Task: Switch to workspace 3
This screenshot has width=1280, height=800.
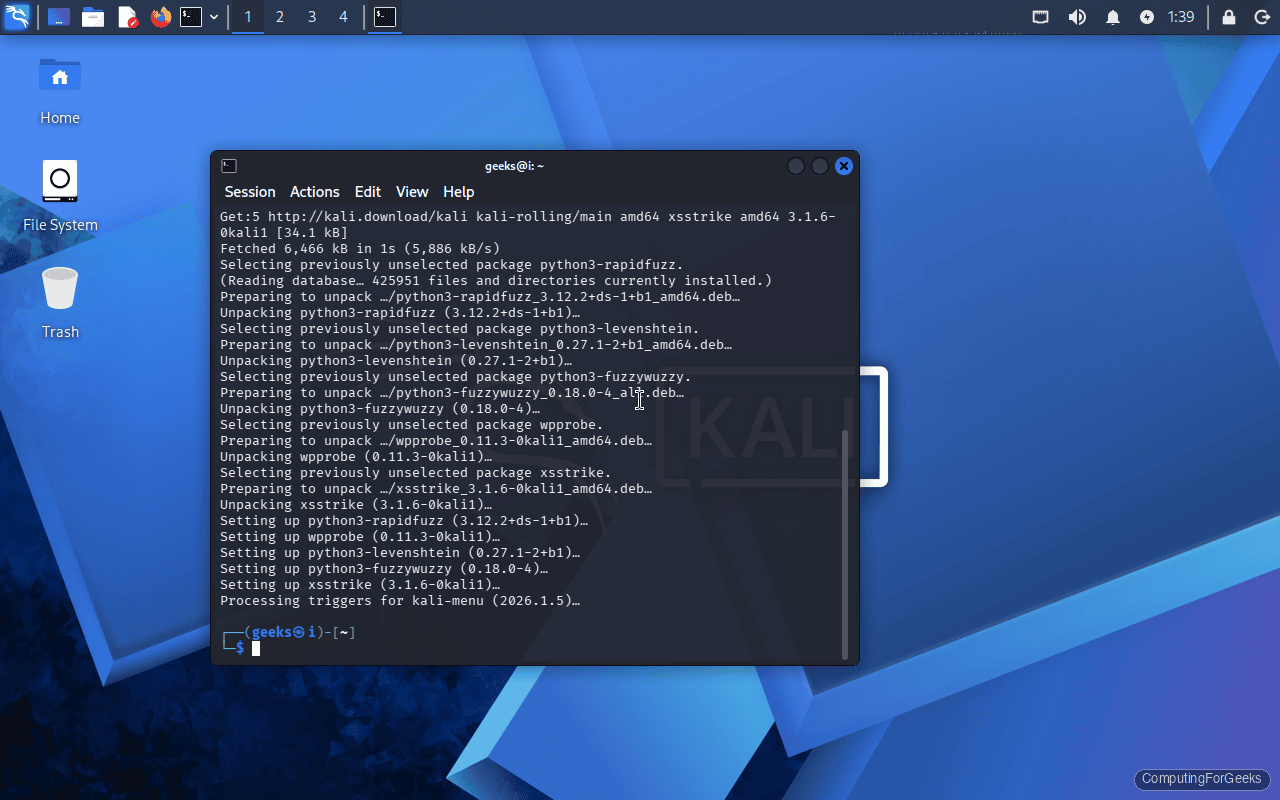Action: coord(311,17)
